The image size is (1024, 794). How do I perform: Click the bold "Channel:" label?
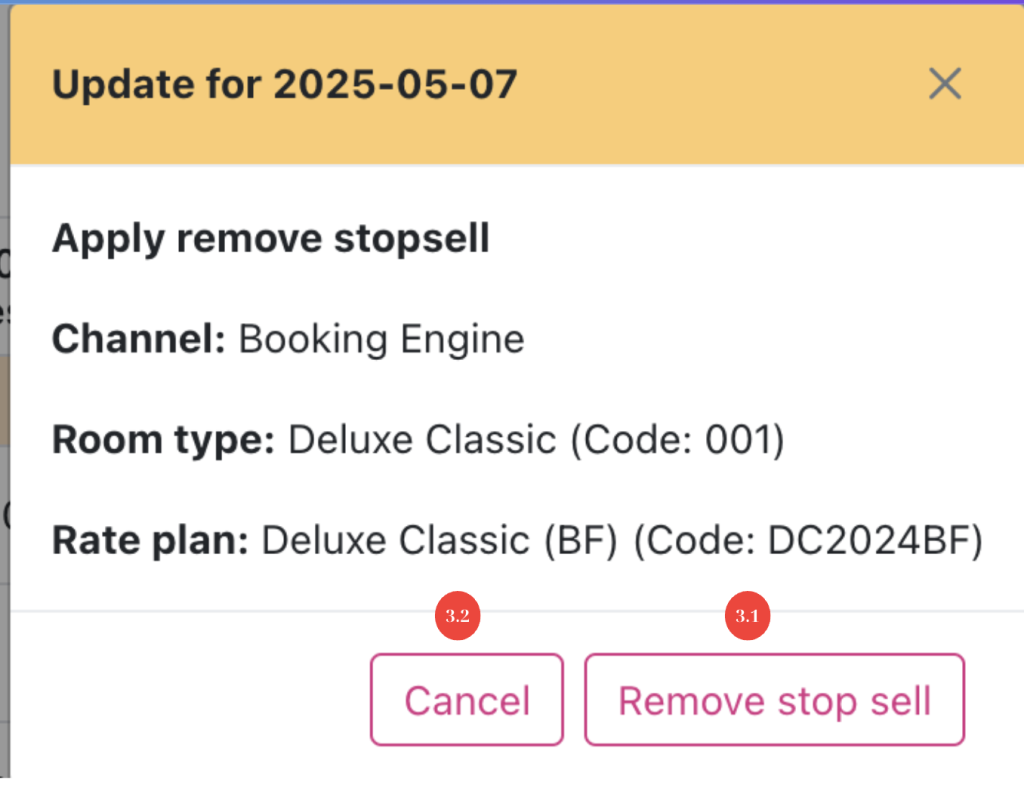pyautogui.click(x=139, y=340)
